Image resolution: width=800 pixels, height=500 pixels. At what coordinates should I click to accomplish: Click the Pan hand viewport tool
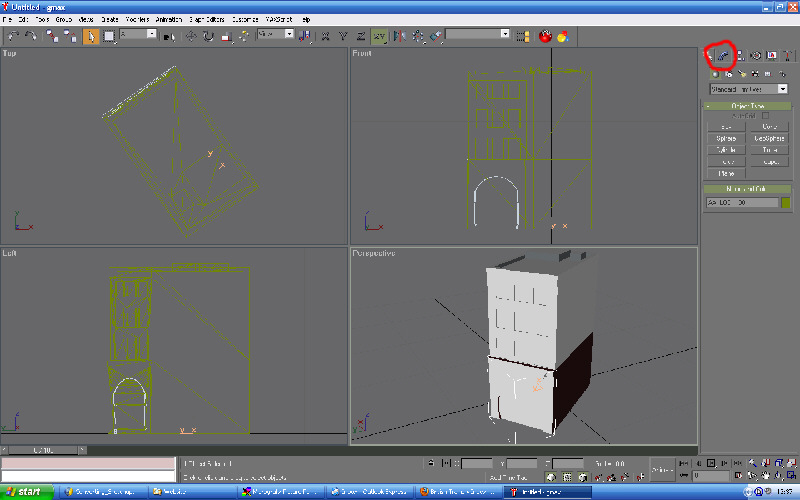click(765, 476)
